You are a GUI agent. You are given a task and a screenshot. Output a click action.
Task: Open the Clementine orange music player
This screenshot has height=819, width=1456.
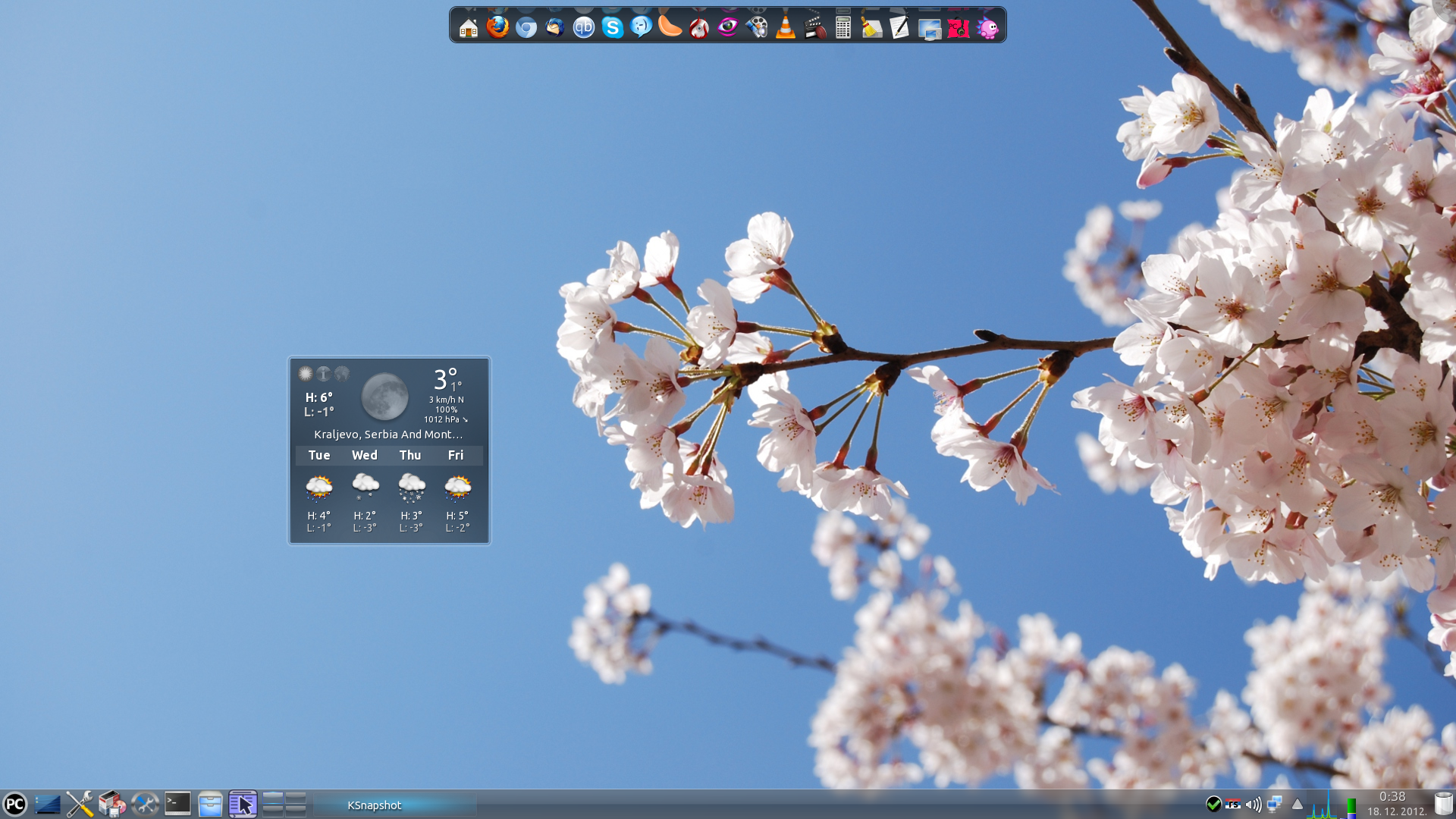point(670,28)
